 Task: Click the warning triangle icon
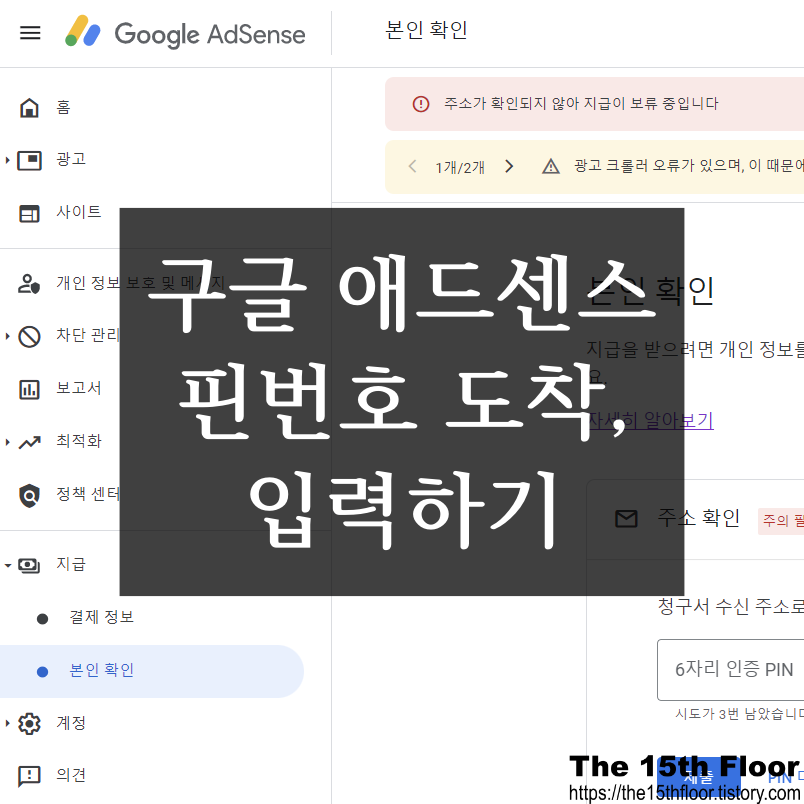coord(551,167)
